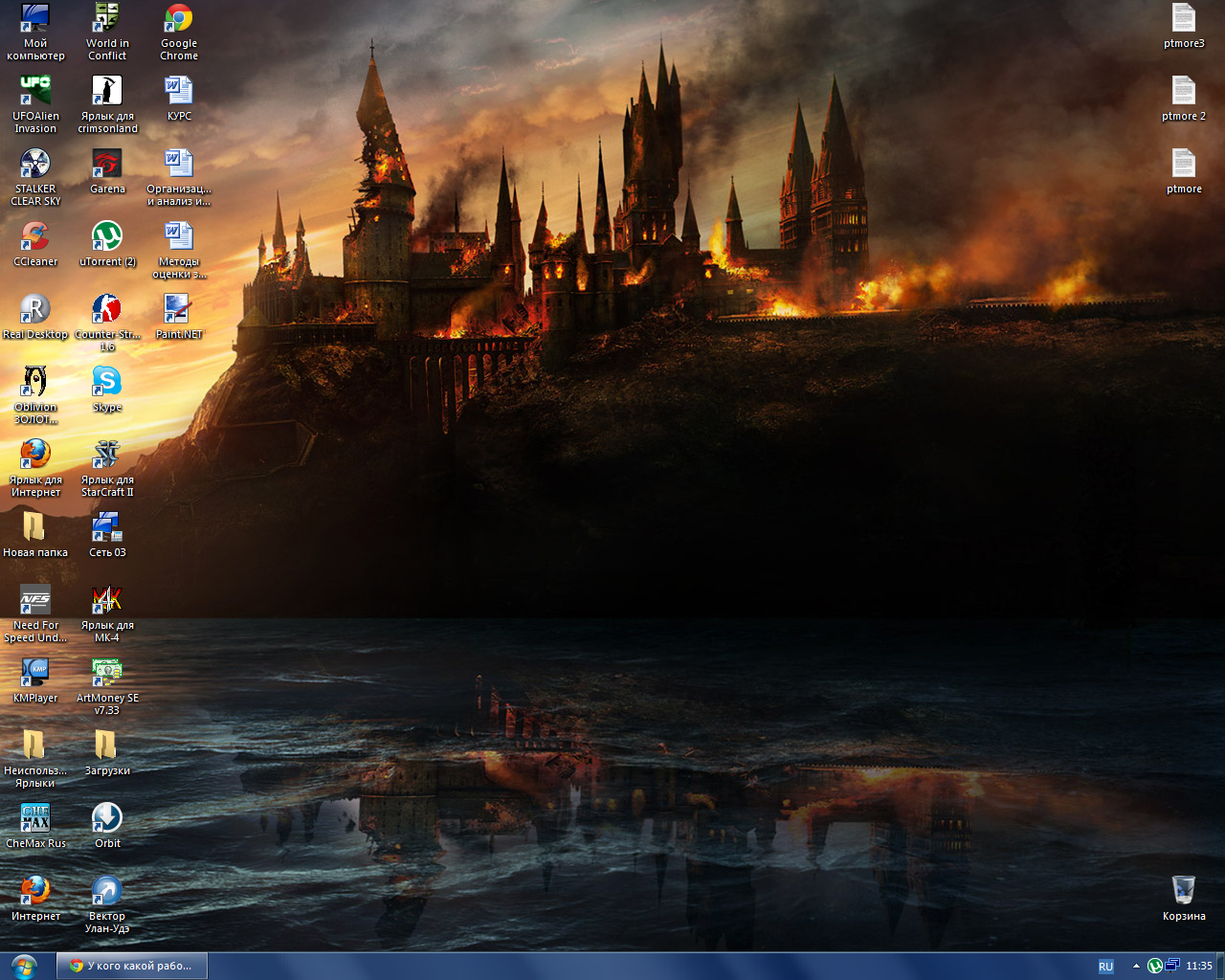The width and height of the screenshot is (1225, 980).
Task: Open the RU language selector
Action: [x=1105, y=966]
